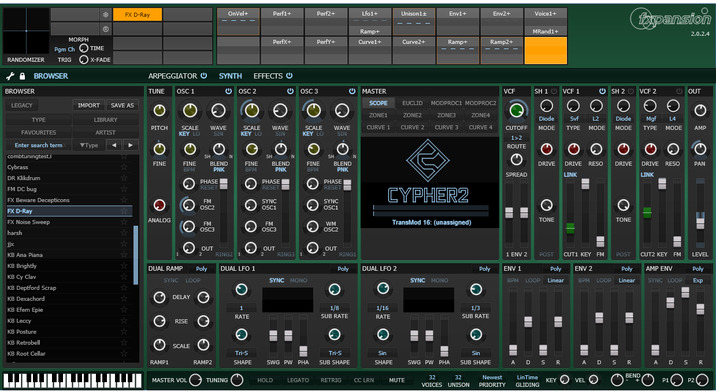Click the OSC 3 BLEND knob

click(x=342, y=149)
